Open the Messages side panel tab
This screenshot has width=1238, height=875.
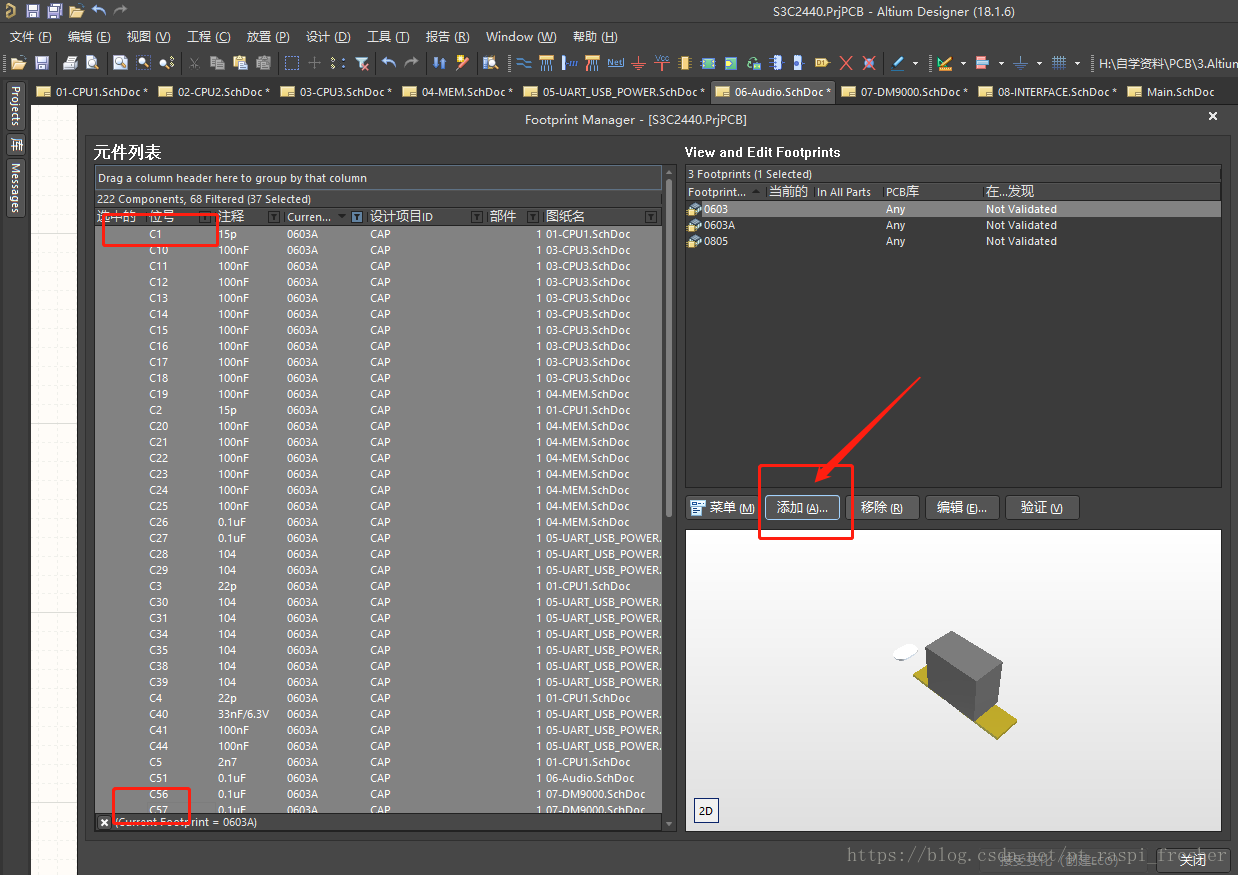click(x=15, y=187)
